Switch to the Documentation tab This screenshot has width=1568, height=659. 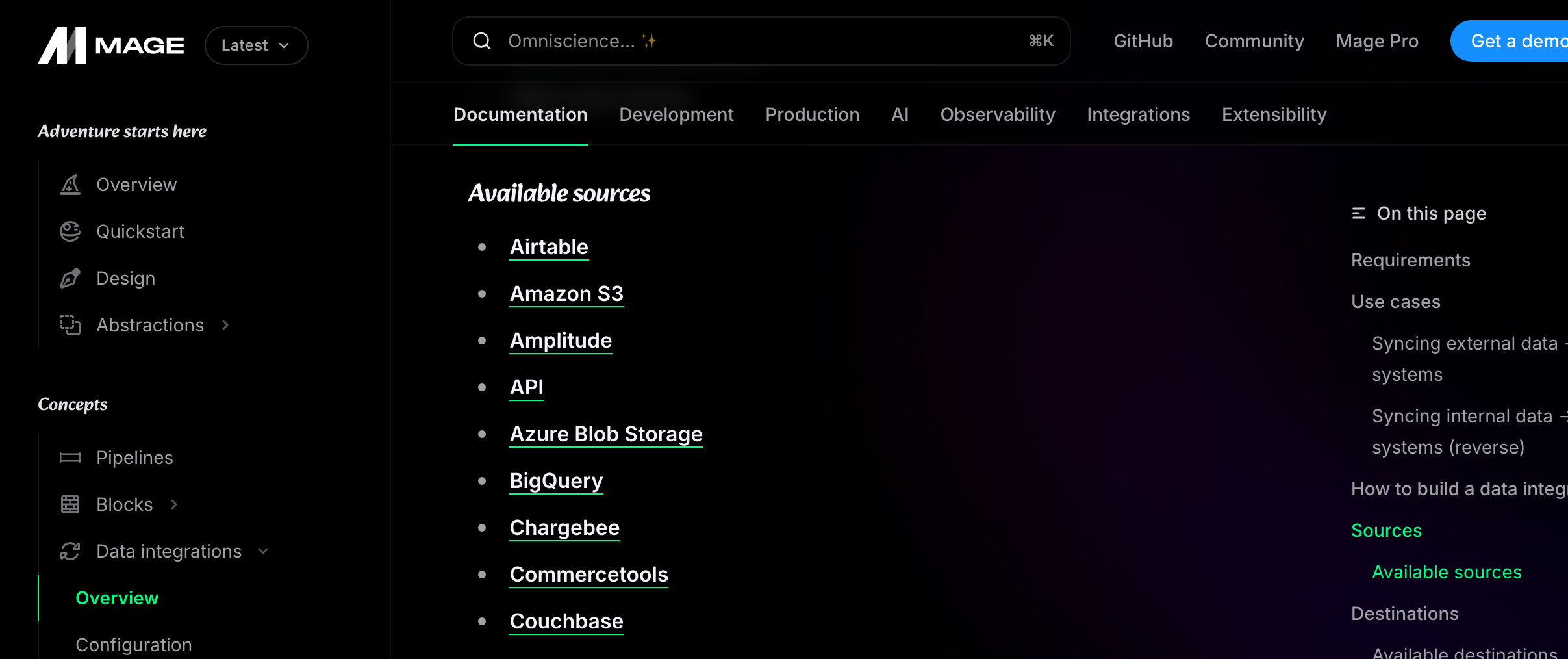[520, 114]
